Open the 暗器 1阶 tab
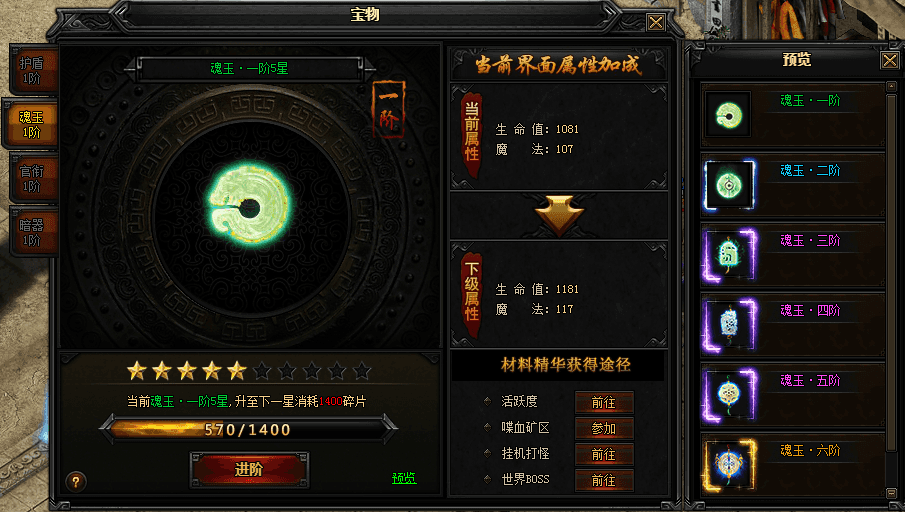The width and height of the screenshot is (905, 512). click(x=32, y=232)
